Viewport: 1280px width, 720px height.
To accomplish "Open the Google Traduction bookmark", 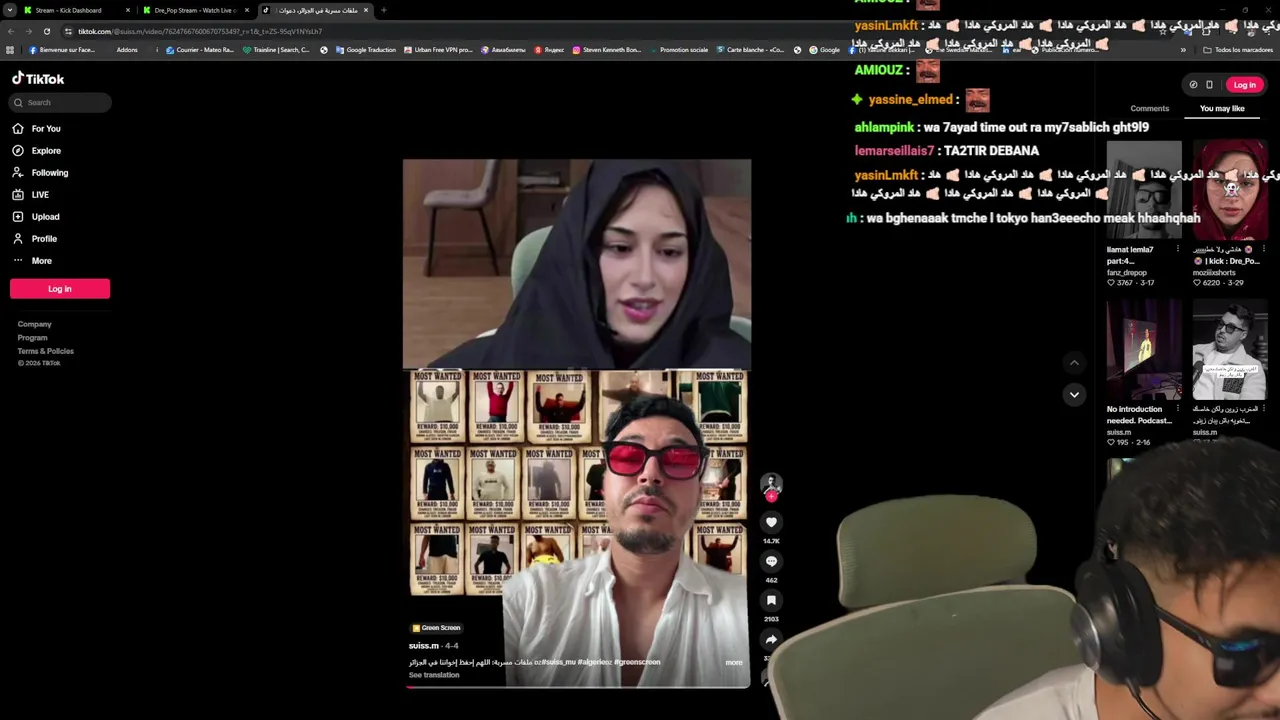I will pos(366,50).
